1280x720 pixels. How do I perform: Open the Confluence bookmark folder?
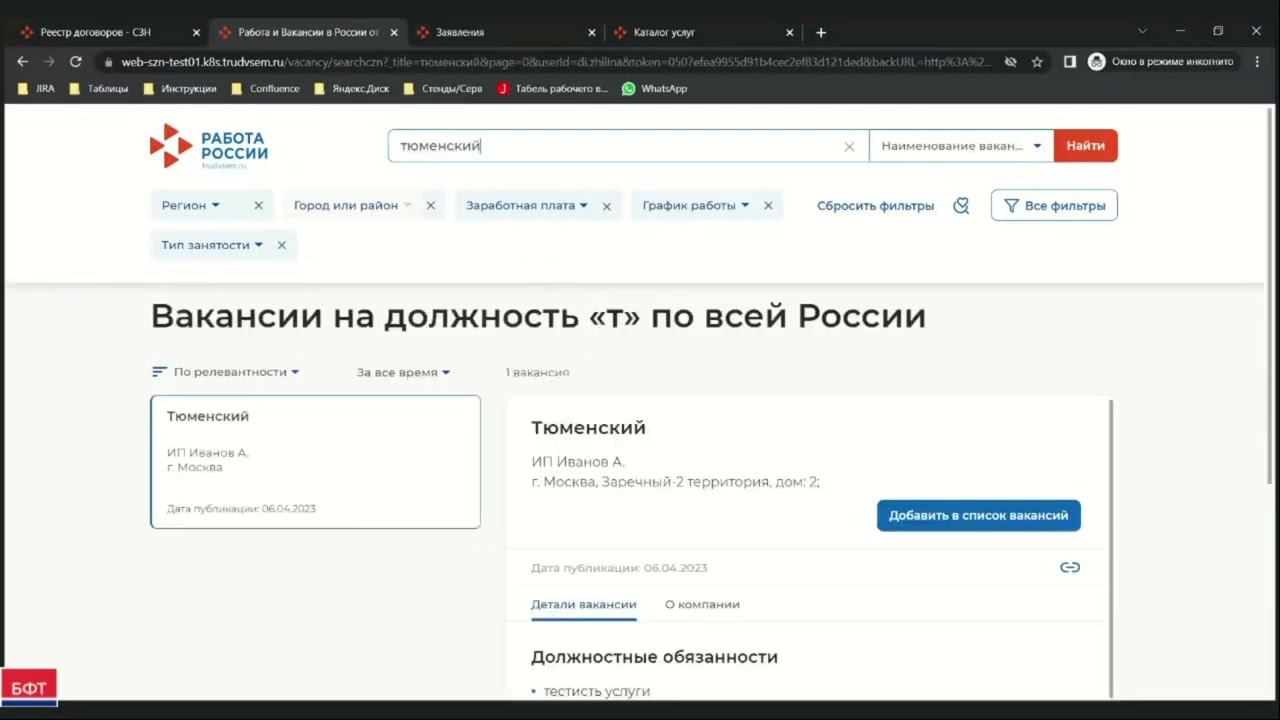[265, 88]
